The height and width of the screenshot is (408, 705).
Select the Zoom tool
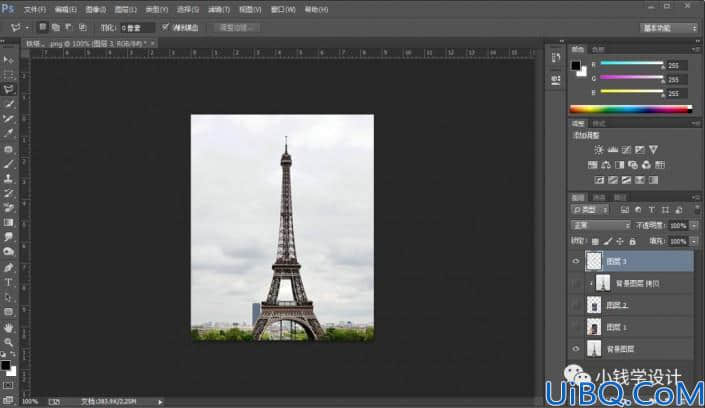[x=8, y=342]
